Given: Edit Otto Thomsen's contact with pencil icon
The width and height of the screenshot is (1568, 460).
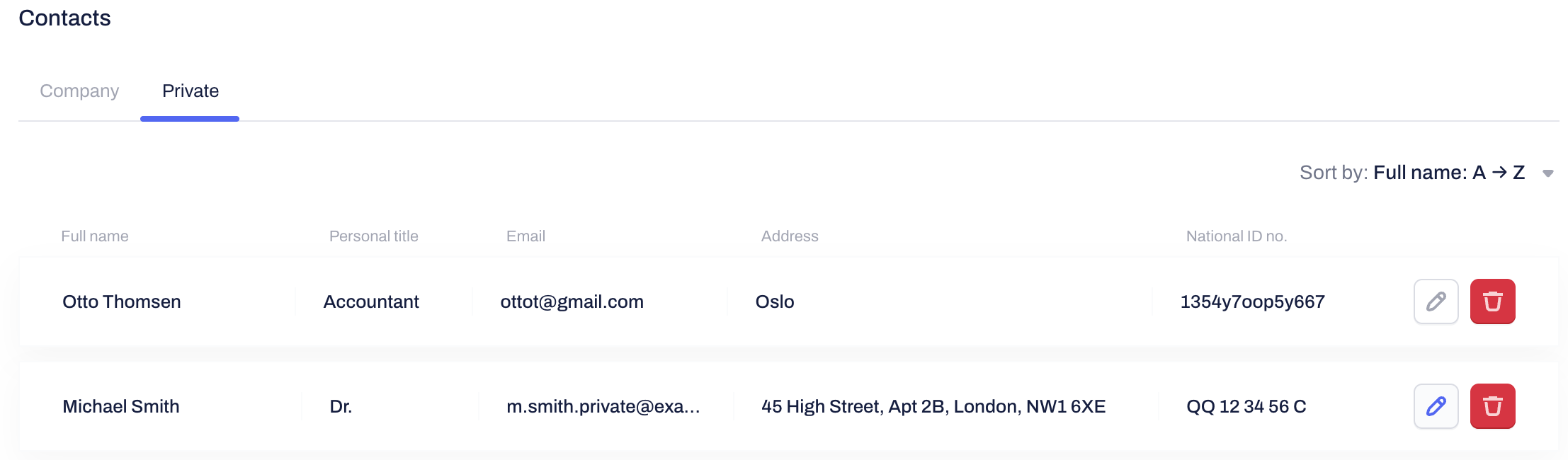Looking at the screenshot, I should coord(1436,301).
